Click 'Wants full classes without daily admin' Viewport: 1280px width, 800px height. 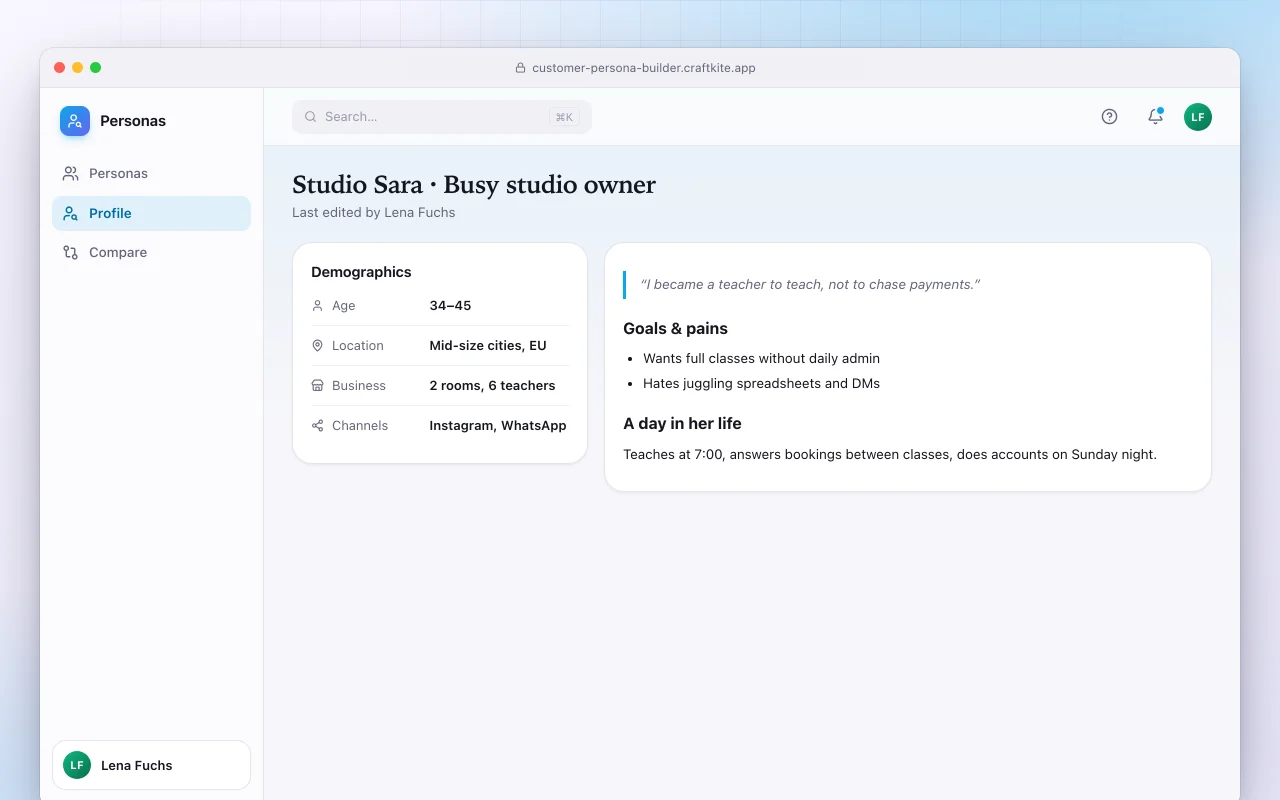(x=762, y=358)
